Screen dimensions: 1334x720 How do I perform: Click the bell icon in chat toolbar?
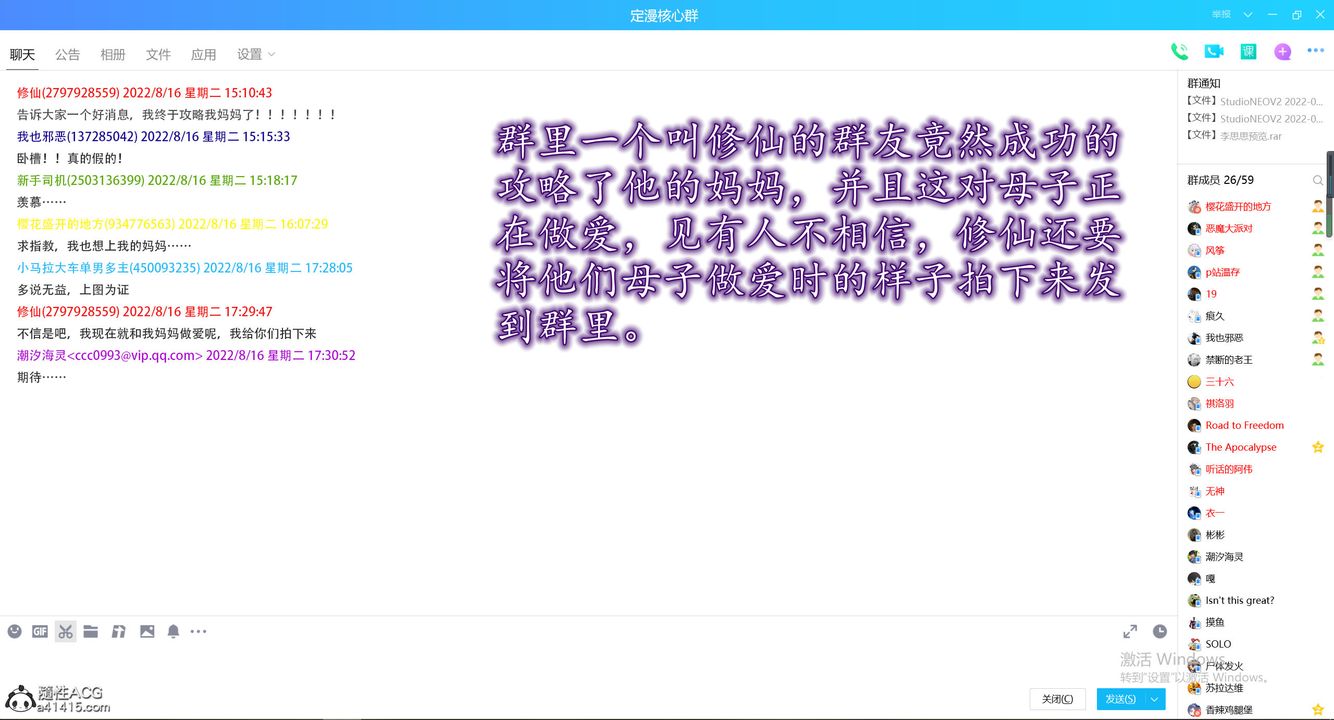[173, 631]
